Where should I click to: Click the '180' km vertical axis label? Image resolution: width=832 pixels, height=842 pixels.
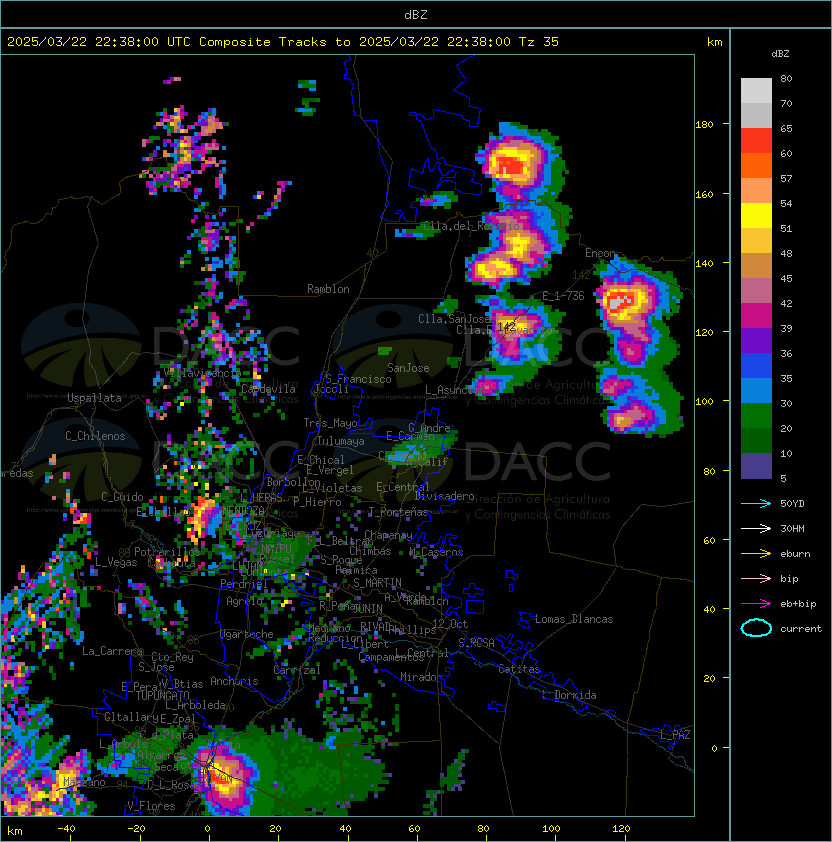(x=704, y=125)
